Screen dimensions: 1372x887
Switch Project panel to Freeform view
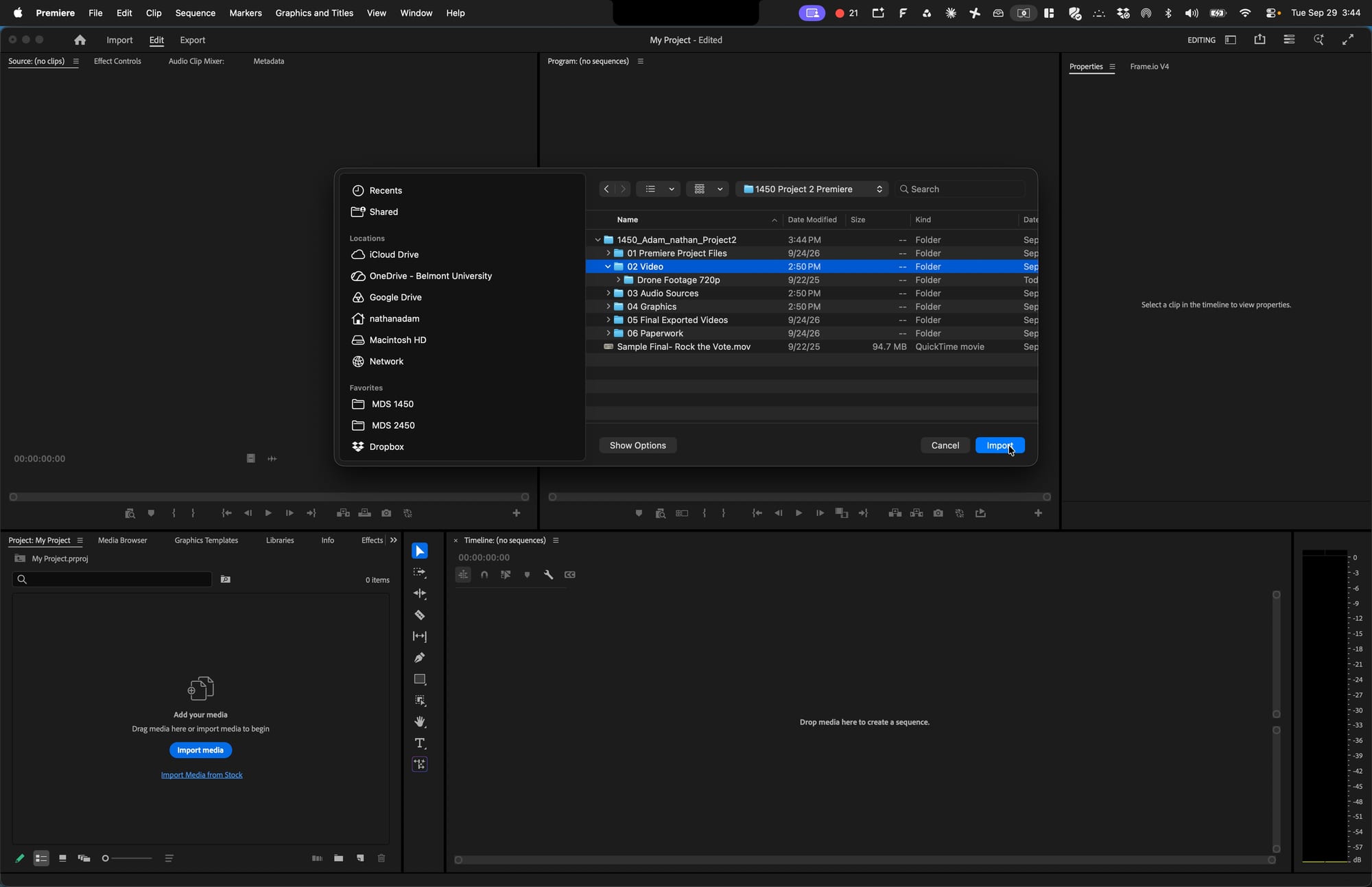[x=84, y=858]
